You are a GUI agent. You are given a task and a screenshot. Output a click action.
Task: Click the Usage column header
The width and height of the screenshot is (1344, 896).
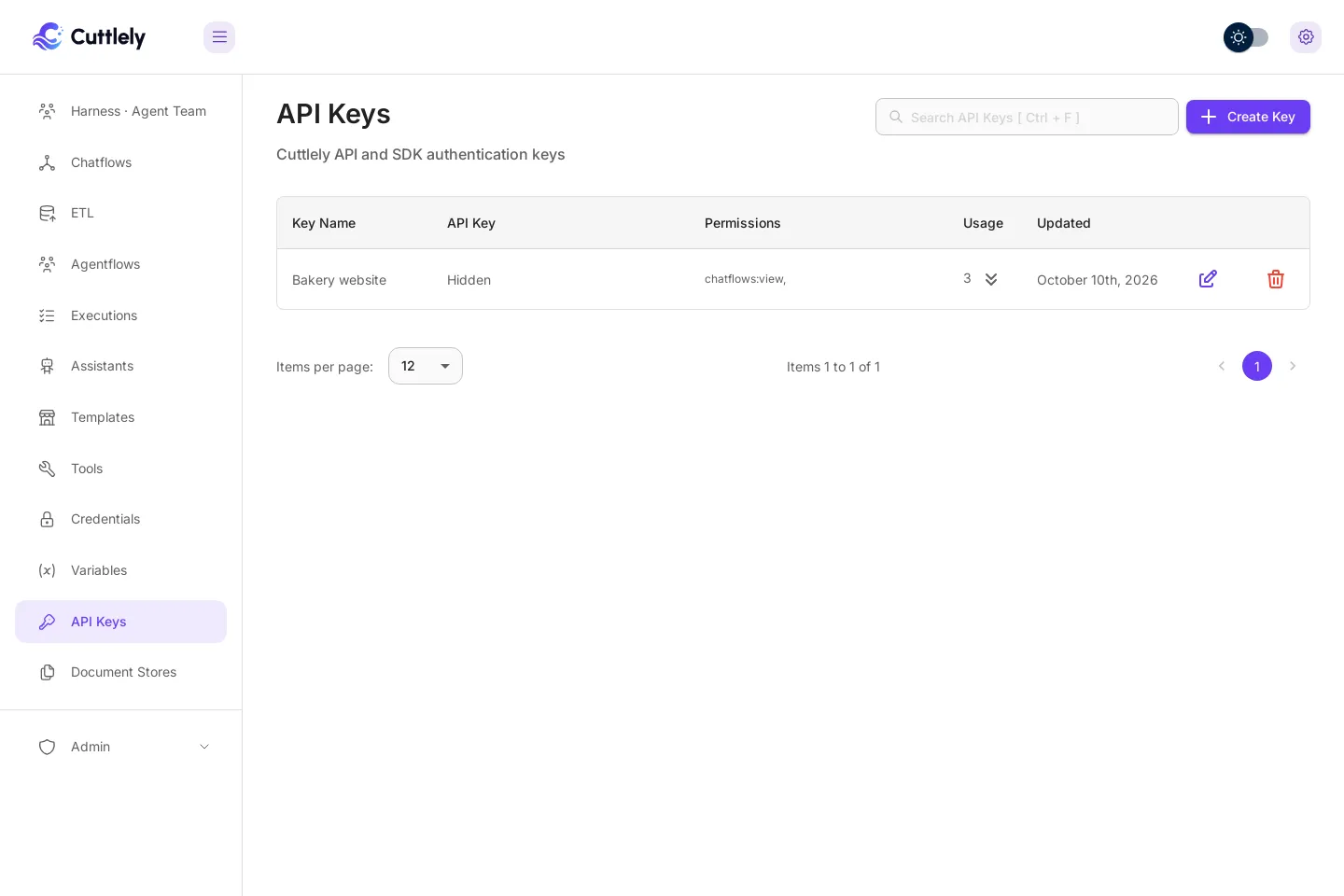[x=983, y=223]
